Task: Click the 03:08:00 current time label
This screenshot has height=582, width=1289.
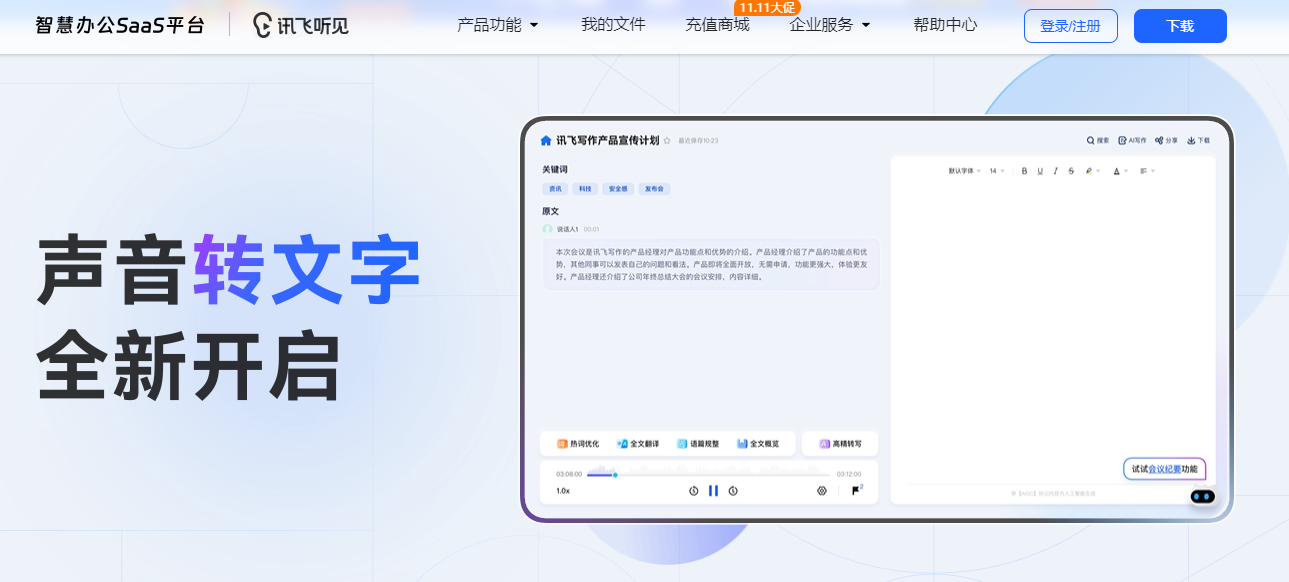Action: point(568,474)
